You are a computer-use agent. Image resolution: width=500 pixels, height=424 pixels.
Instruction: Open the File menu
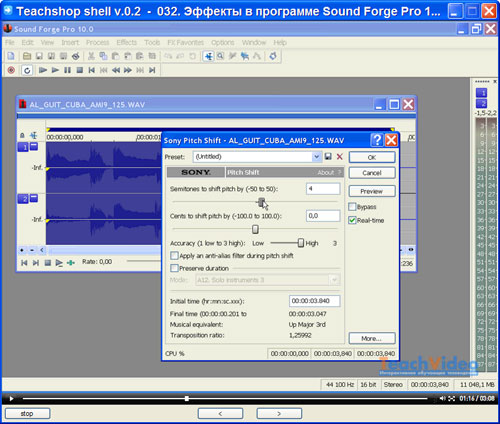click(10, 42)
